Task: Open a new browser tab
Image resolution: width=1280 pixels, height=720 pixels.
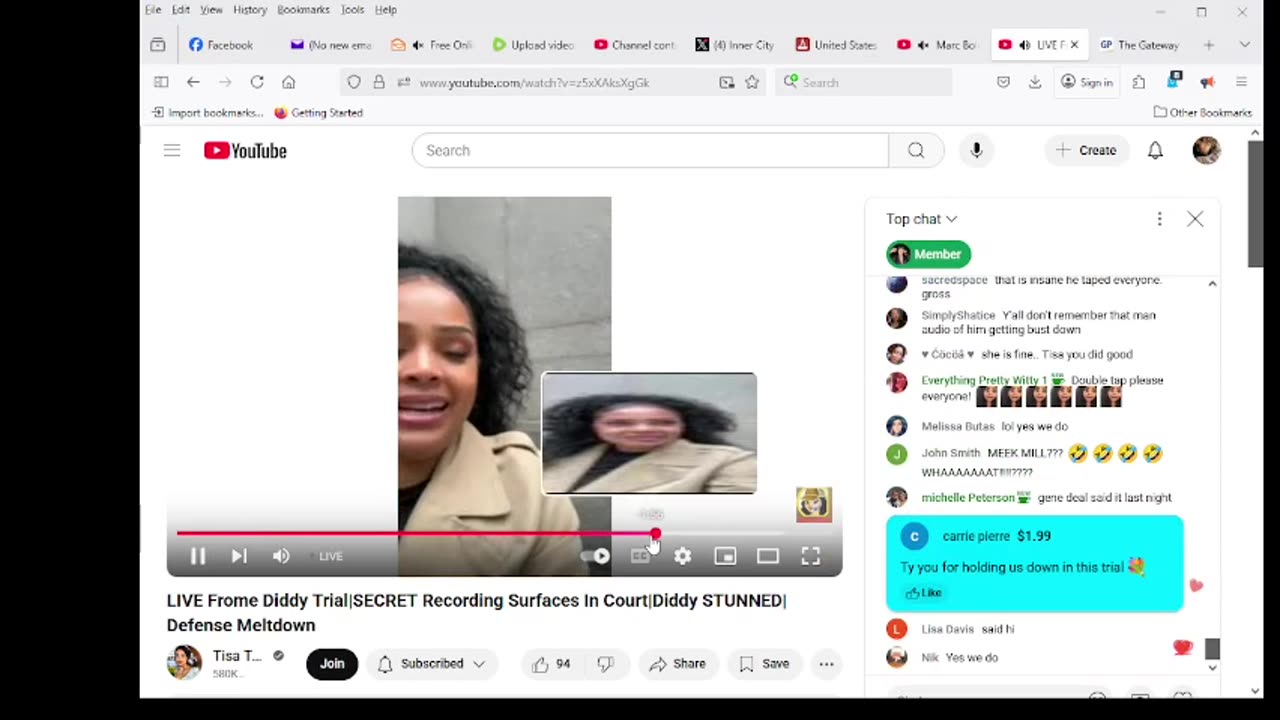Action: pos(1208,45)
